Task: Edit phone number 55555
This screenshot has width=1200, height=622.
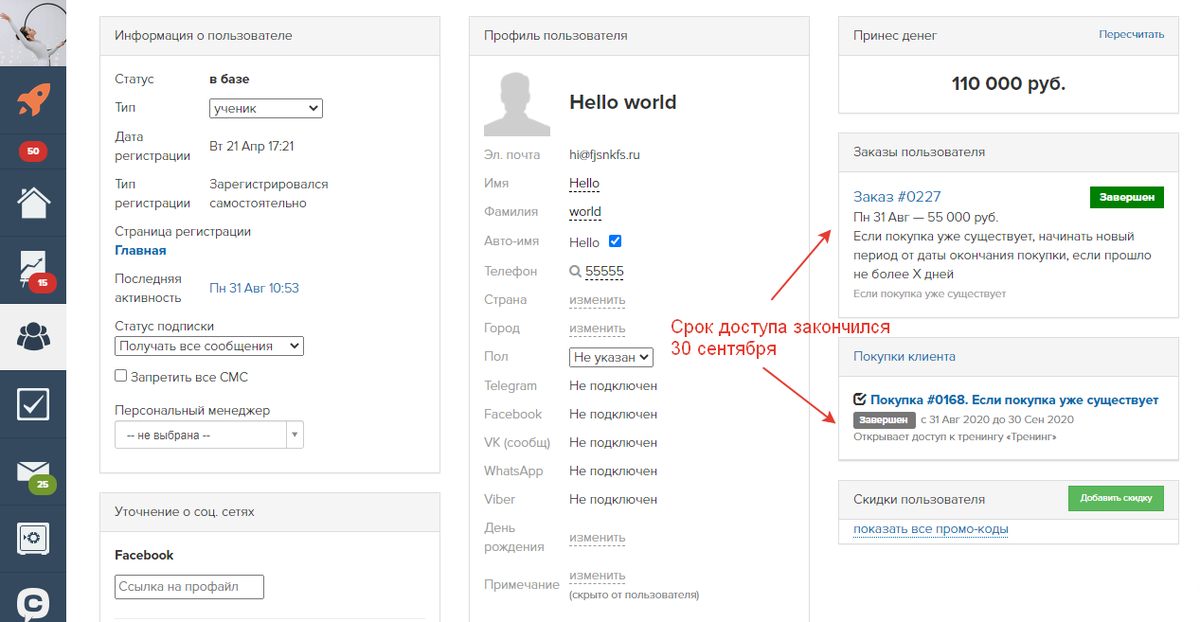Action: (605, 271)
